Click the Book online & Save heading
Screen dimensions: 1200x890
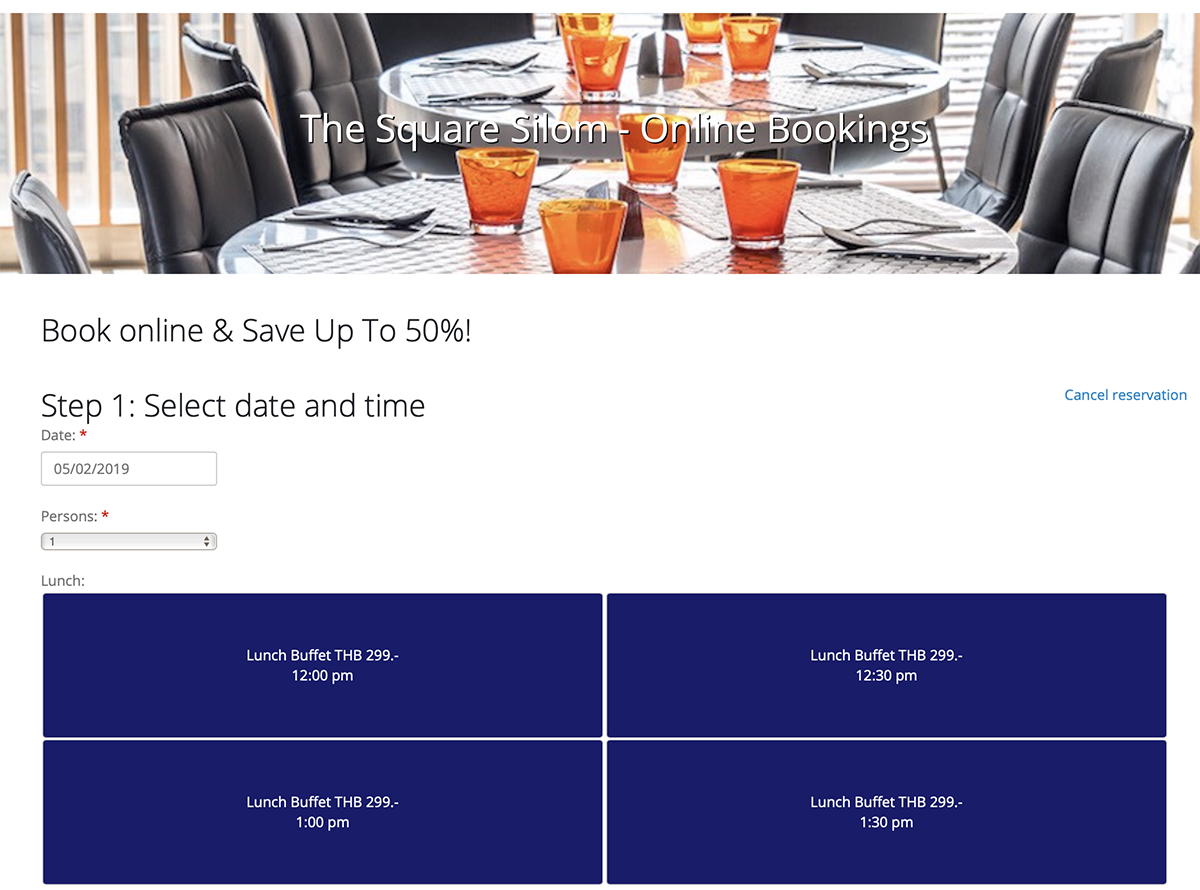tap(256, 331)
